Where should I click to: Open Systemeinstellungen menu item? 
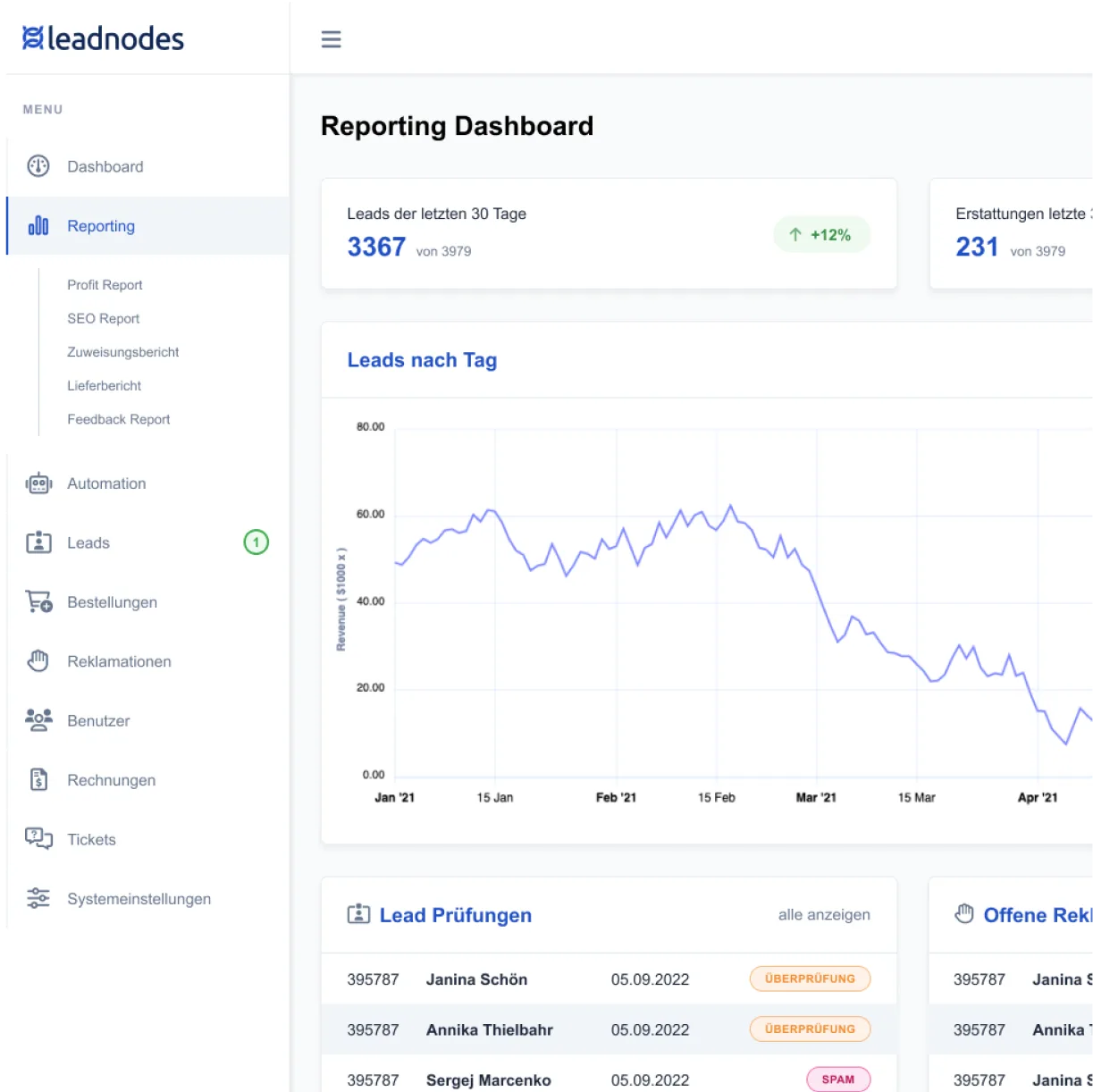click(147, 899)
